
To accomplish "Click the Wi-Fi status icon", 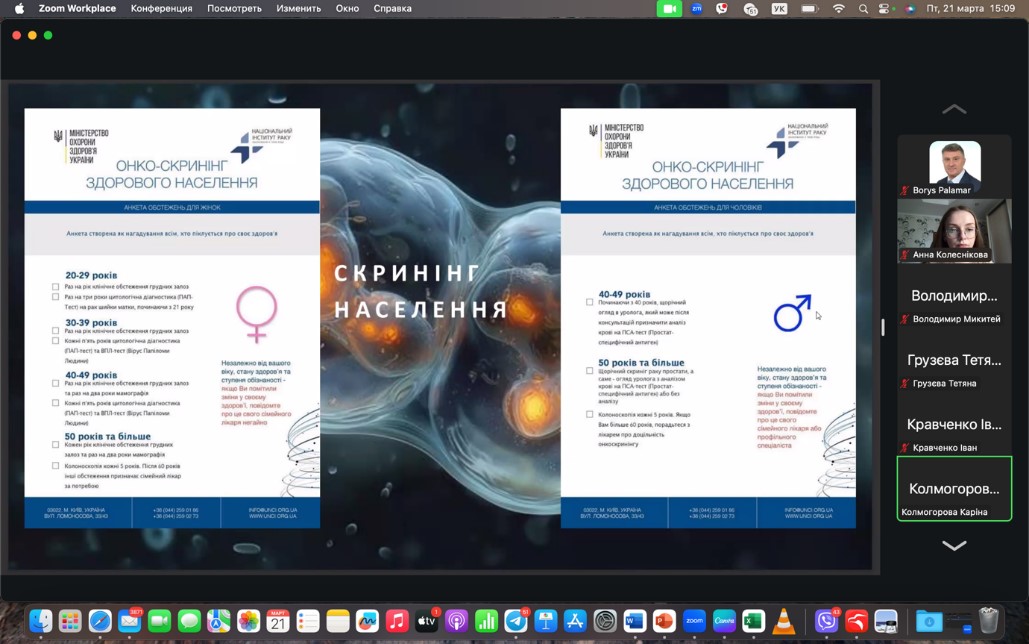I will click(x=839, y=9).
